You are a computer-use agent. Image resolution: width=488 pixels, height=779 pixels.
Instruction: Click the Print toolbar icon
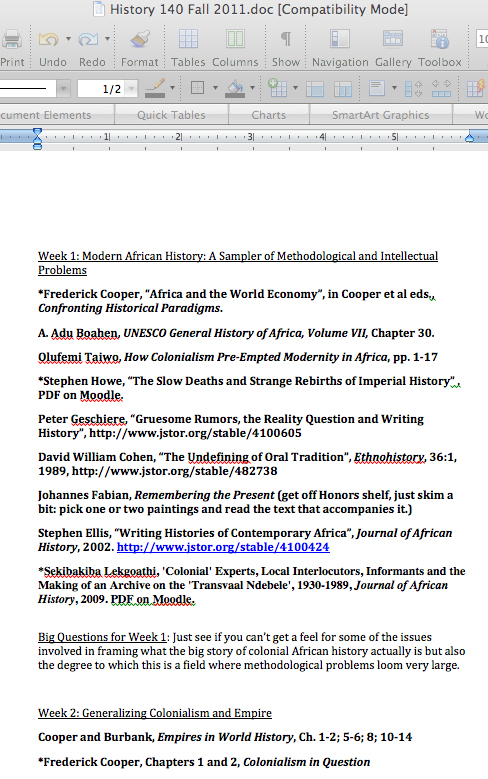click(11, 39)
